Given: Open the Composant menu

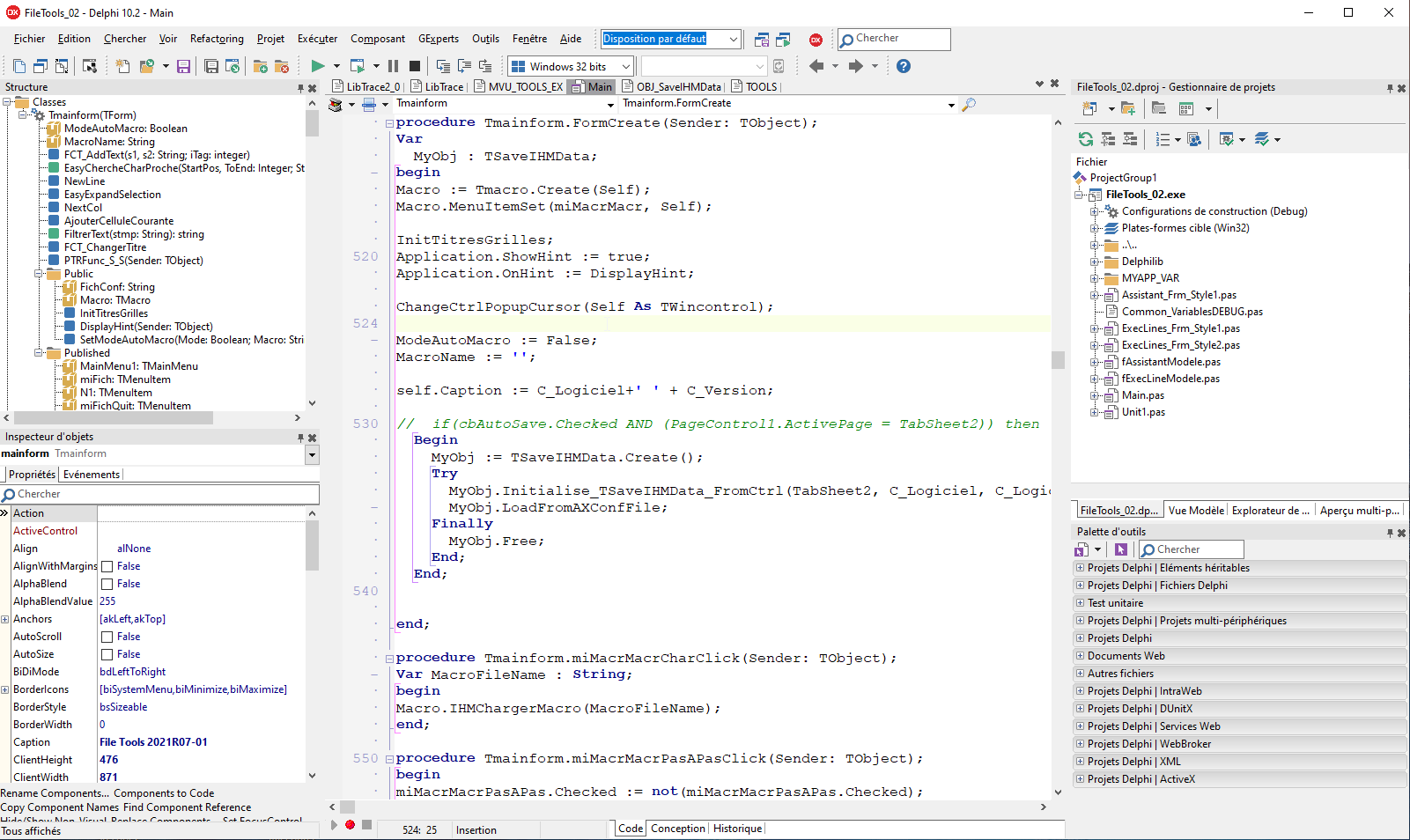Looking at the screenshot, I should [378, 39].
